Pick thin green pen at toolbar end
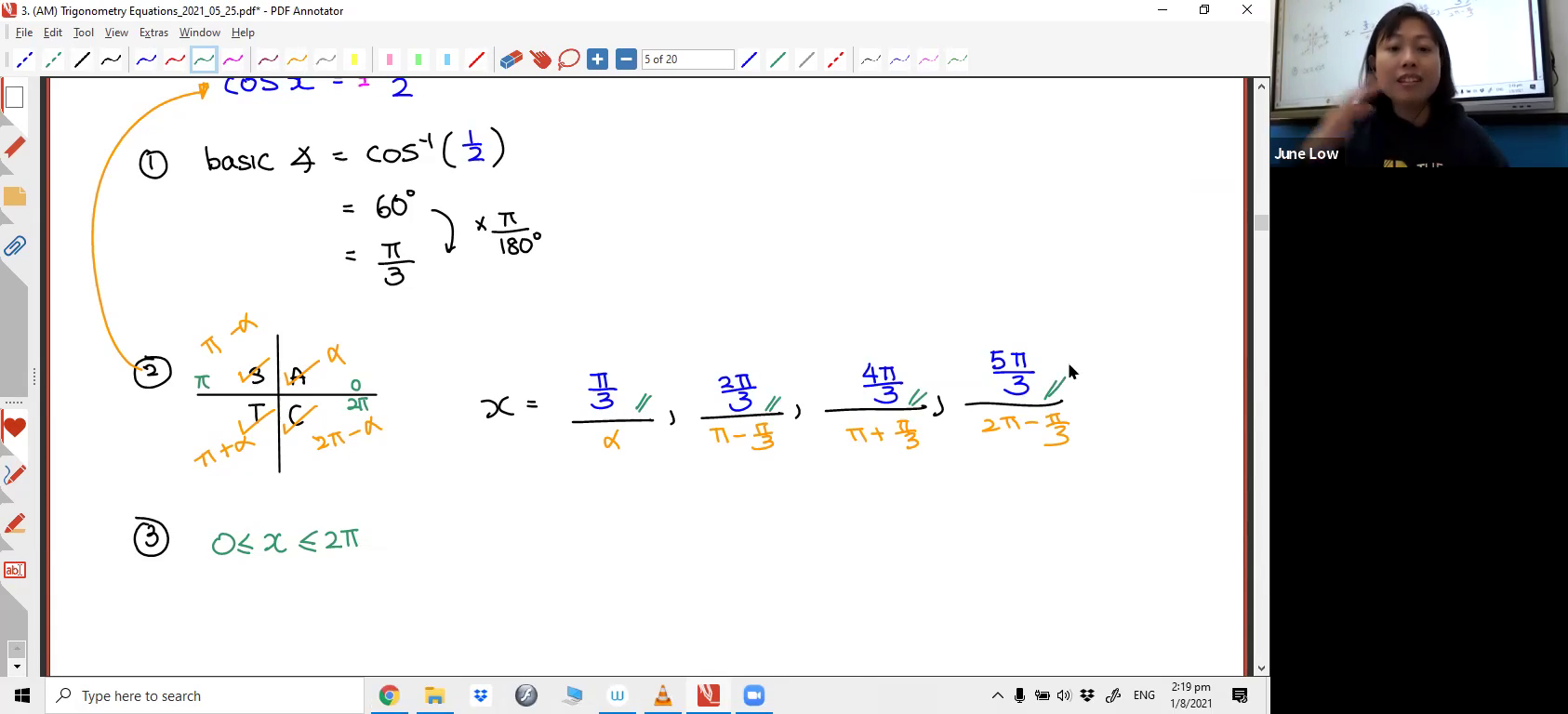1568x714 pixels. pyautogui.click(x=957, y=59)
